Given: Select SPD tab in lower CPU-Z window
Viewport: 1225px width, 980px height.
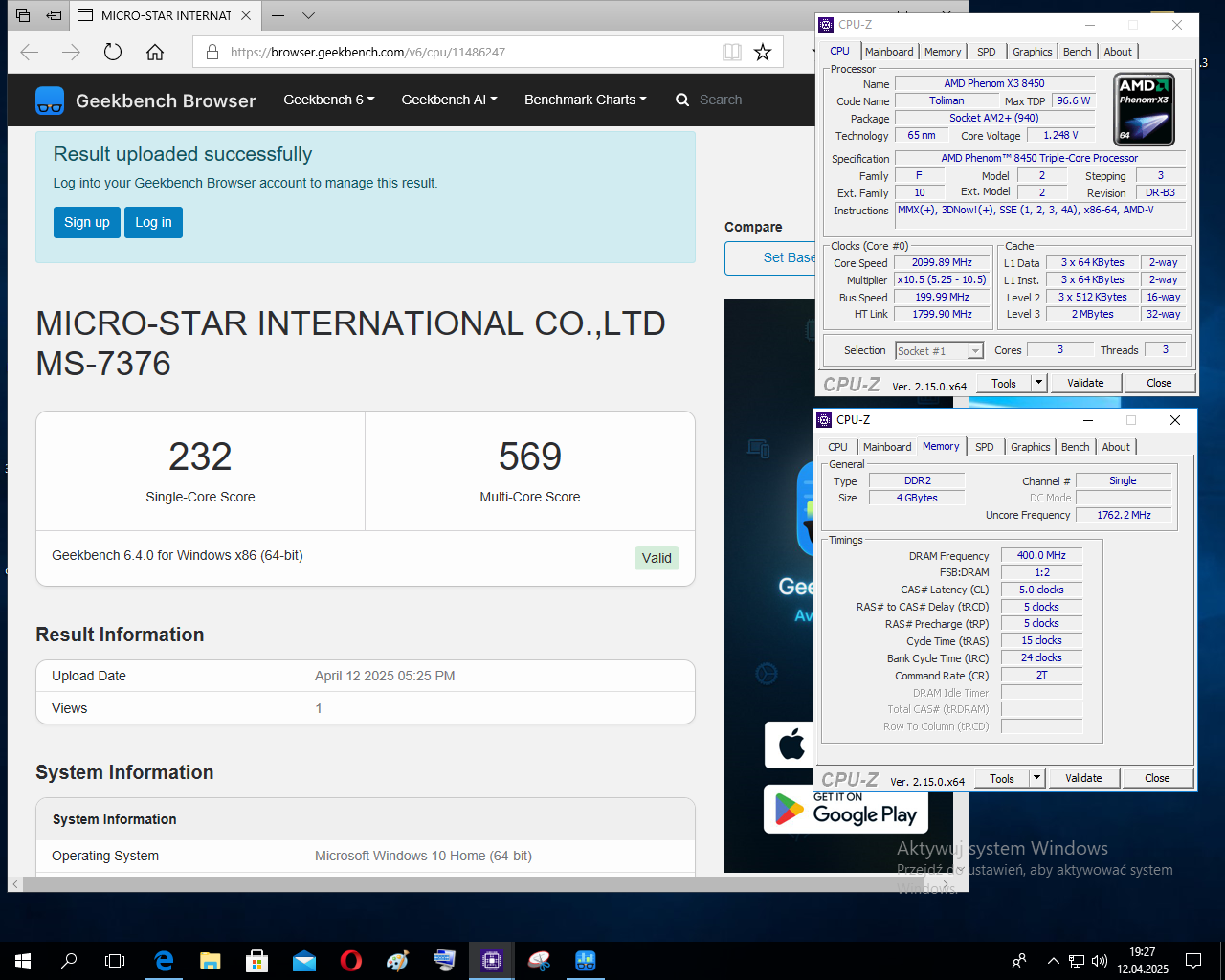Looking at the screenshot, I should [985, 447].
